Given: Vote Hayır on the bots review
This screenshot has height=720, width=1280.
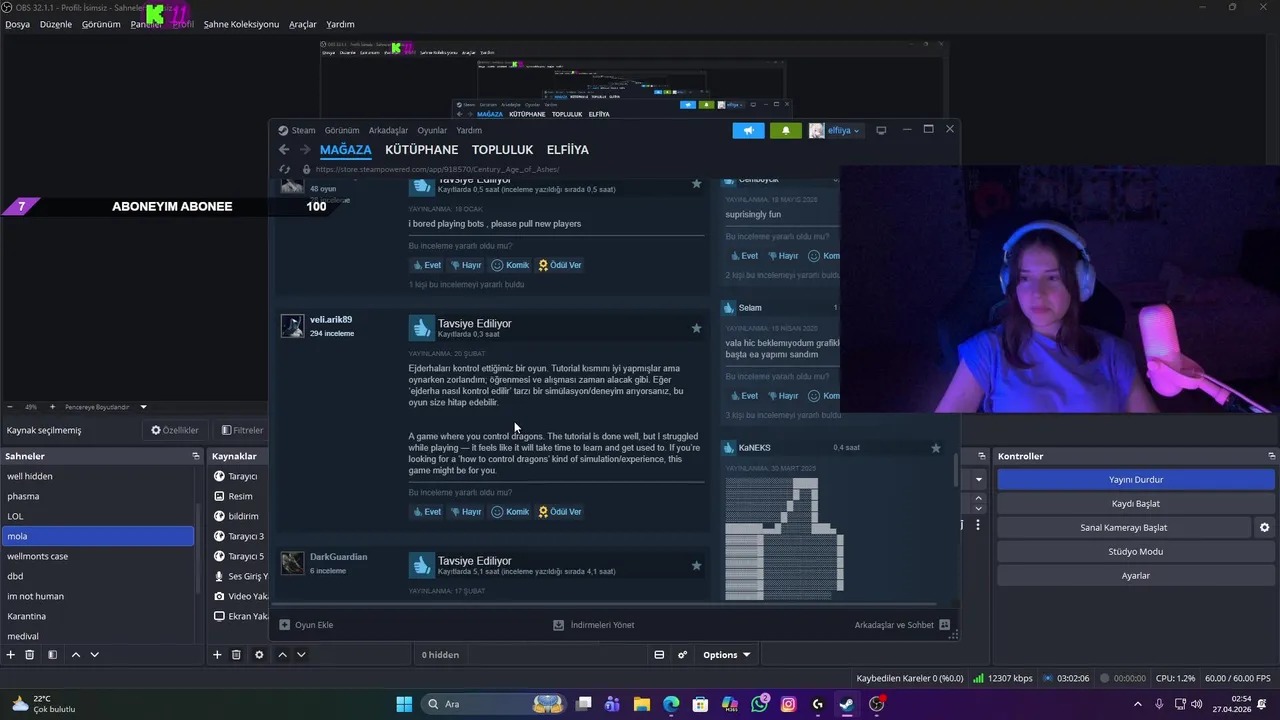Looking at the screenshot, I should pyautogui.click(x=466, y=265).
